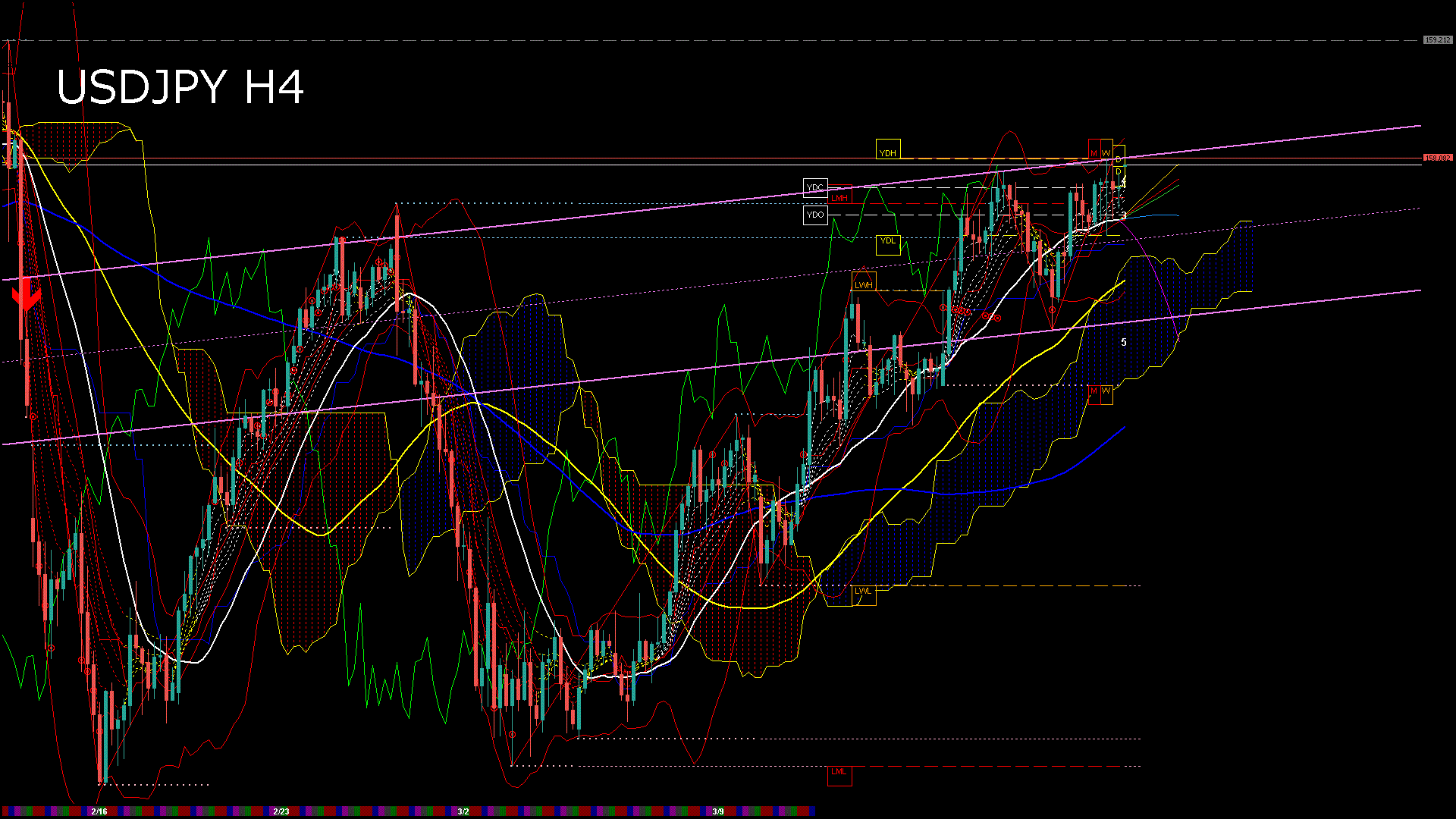Click the USDJPY H4 chart title
This screenshot has height=819, width=1456.
point(180,87)
